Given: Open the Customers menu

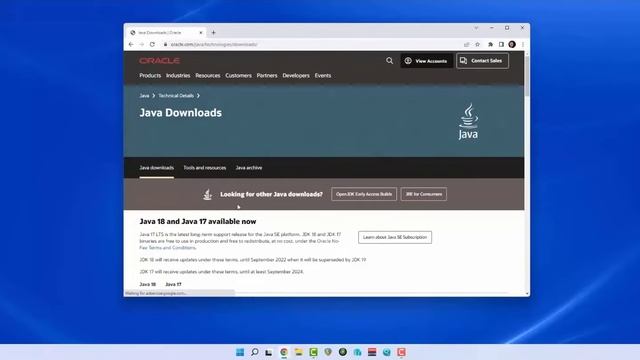Looking at the screenshot, I should [238, 76].
